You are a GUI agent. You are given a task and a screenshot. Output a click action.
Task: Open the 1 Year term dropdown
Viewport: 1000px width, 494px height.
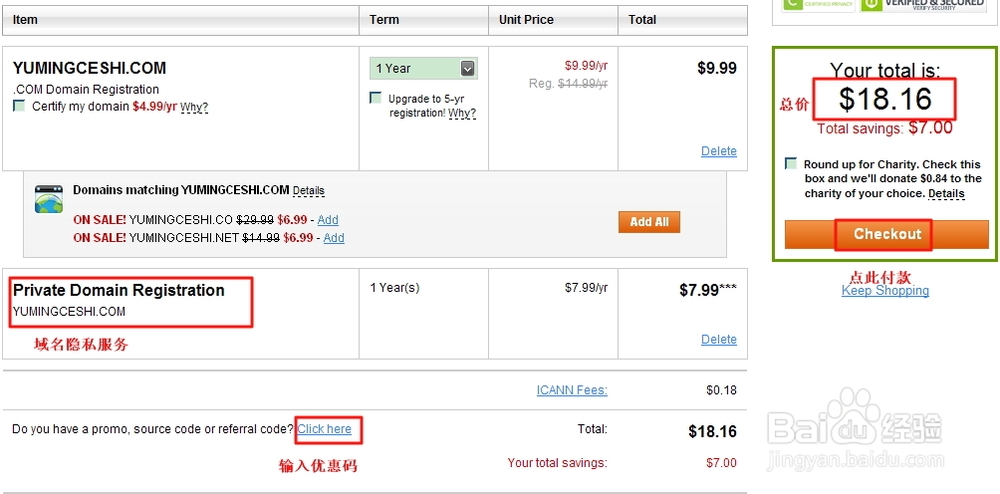[x=423, y=68]
